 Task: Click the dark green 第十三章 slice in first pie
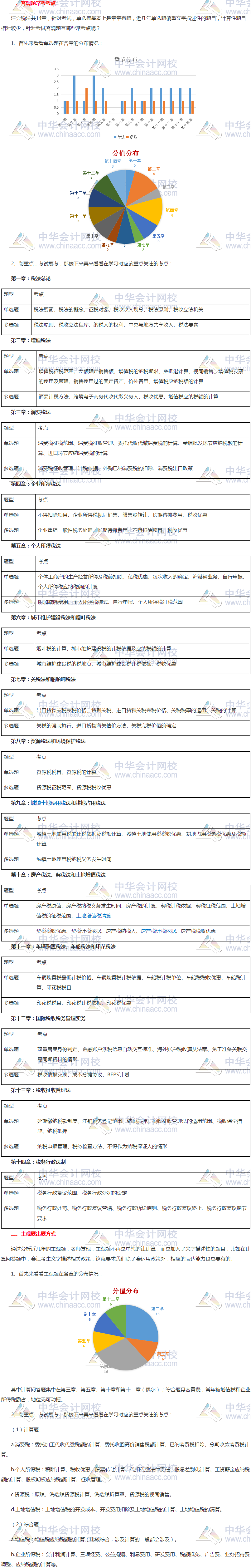click(x=105, y=189)
